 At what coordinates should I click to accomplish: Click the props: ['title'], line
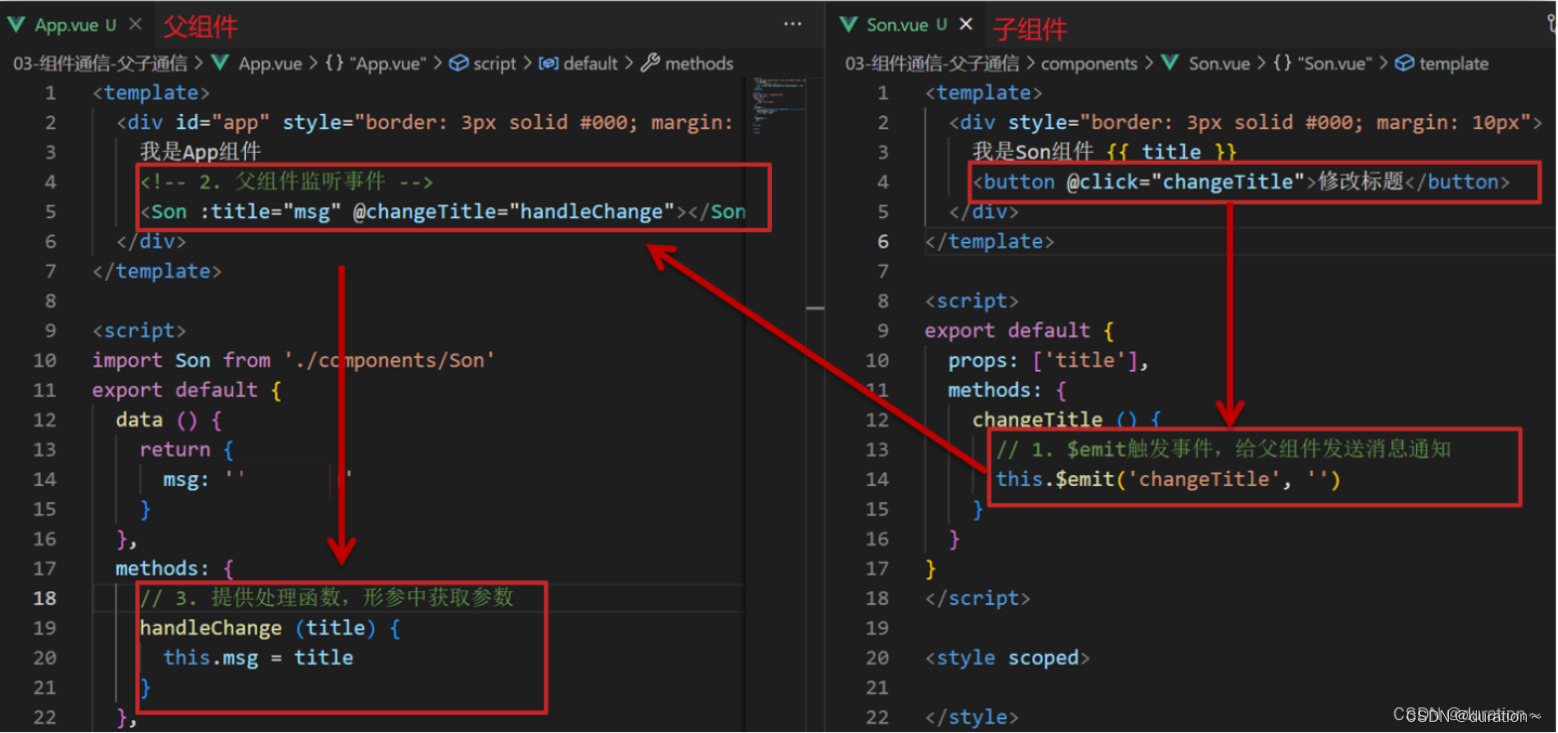[x=1049, y=360]
